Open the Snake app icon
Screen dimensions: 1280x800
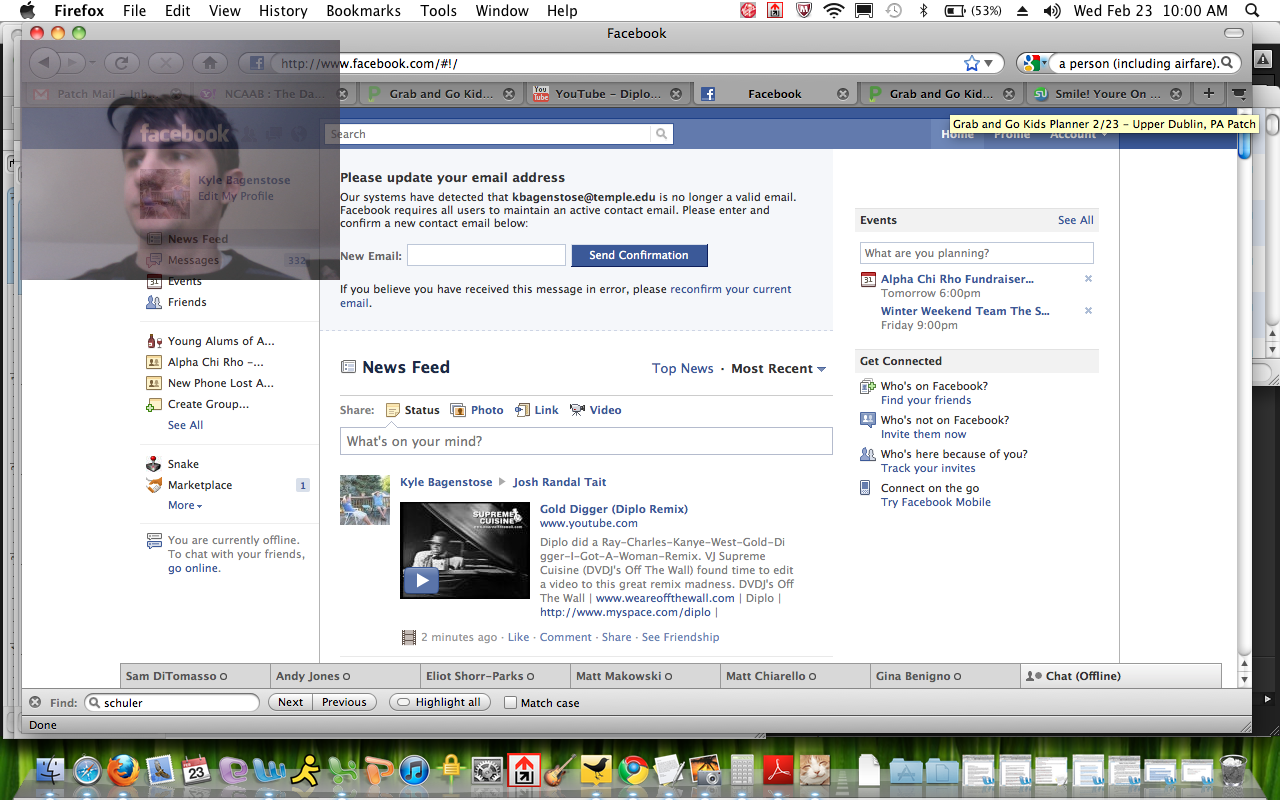pos(154,464)
